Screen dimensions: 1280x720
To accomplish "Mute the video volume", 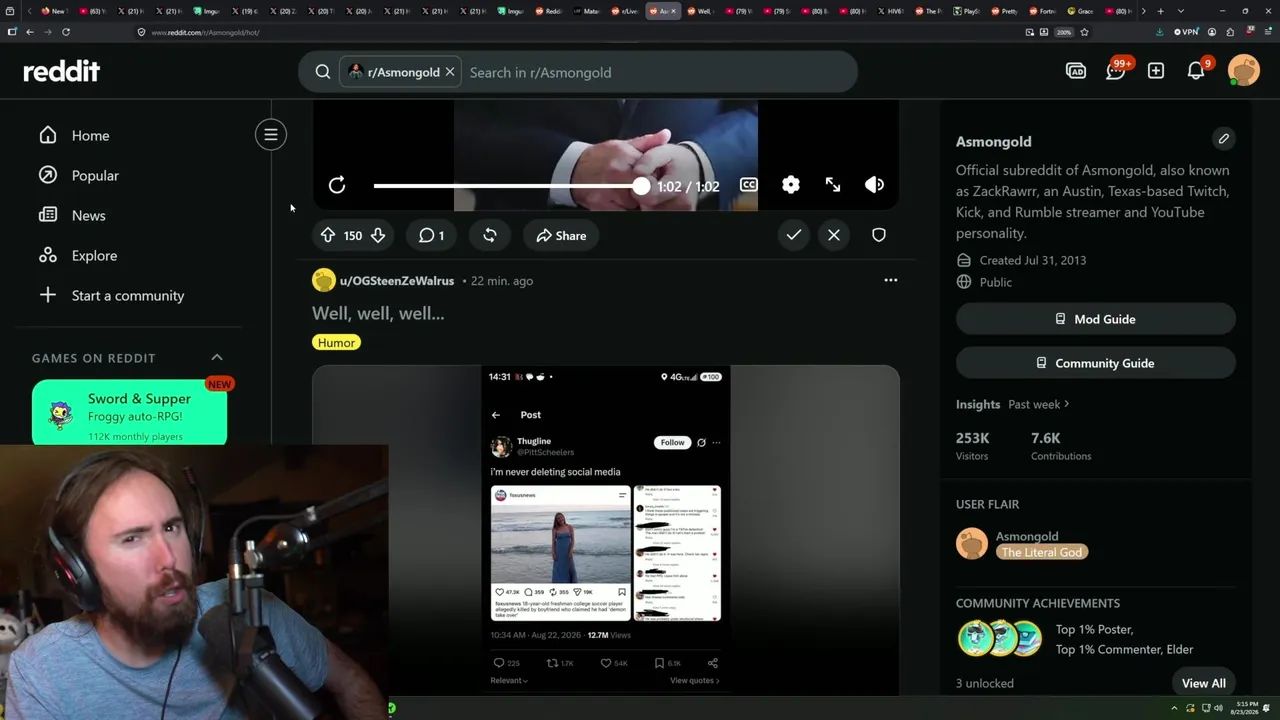I will [x=874, y=185].
